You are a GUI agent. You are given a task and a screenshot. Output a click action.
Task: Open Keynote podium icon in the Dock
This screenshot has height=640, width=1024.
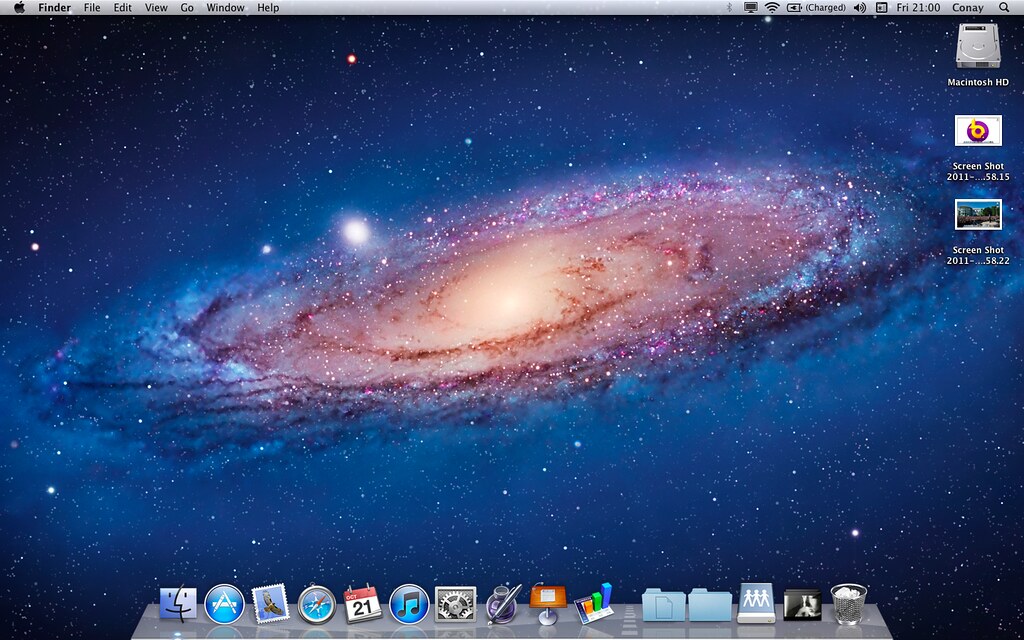[548, 603]
